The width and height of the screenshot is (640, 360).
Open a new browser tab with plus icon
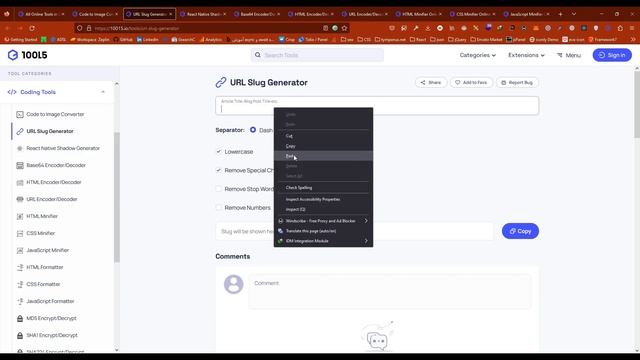(x=560, y=14)
